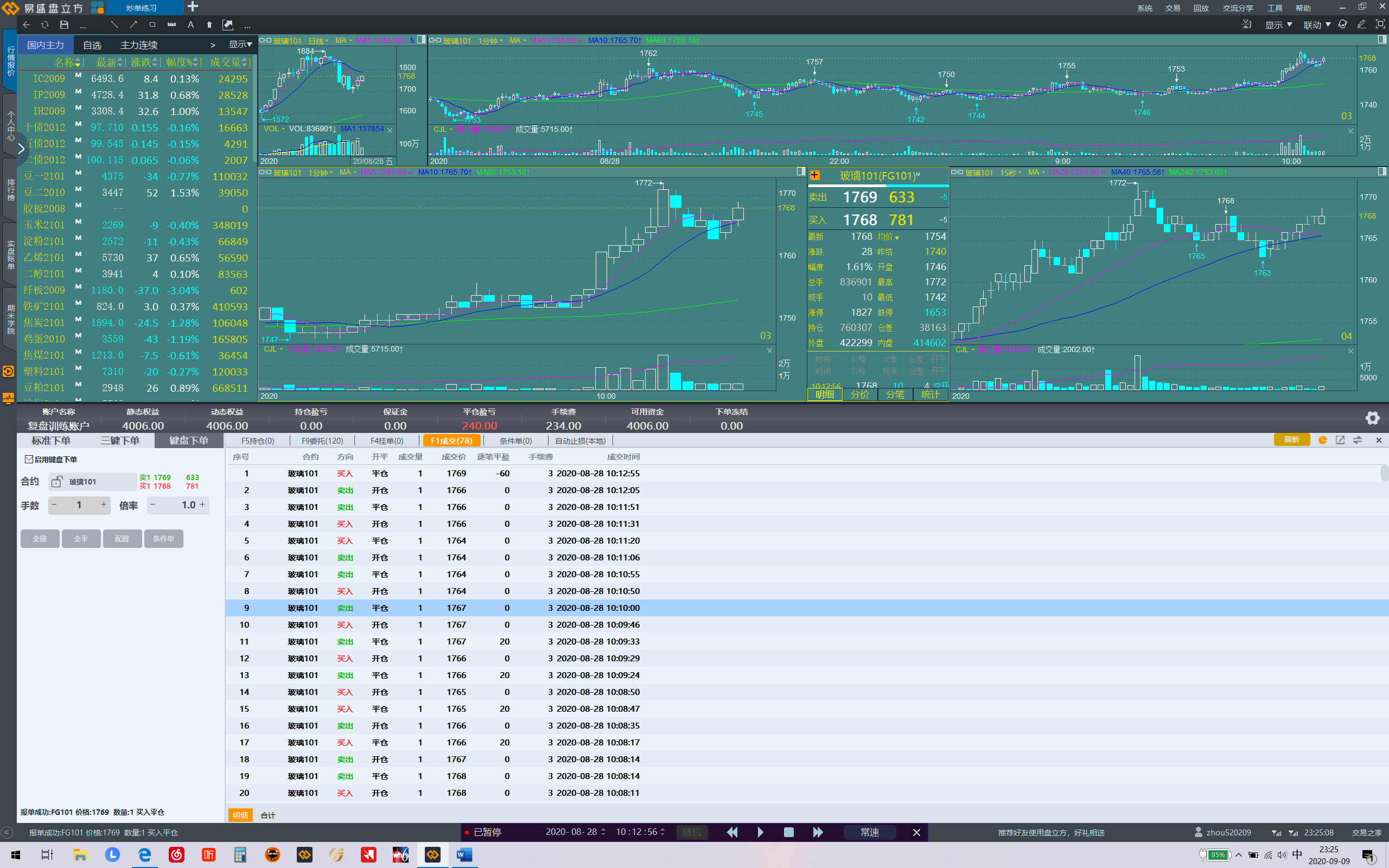Click the 全撤 cancel-all button

tap(40, 539)
